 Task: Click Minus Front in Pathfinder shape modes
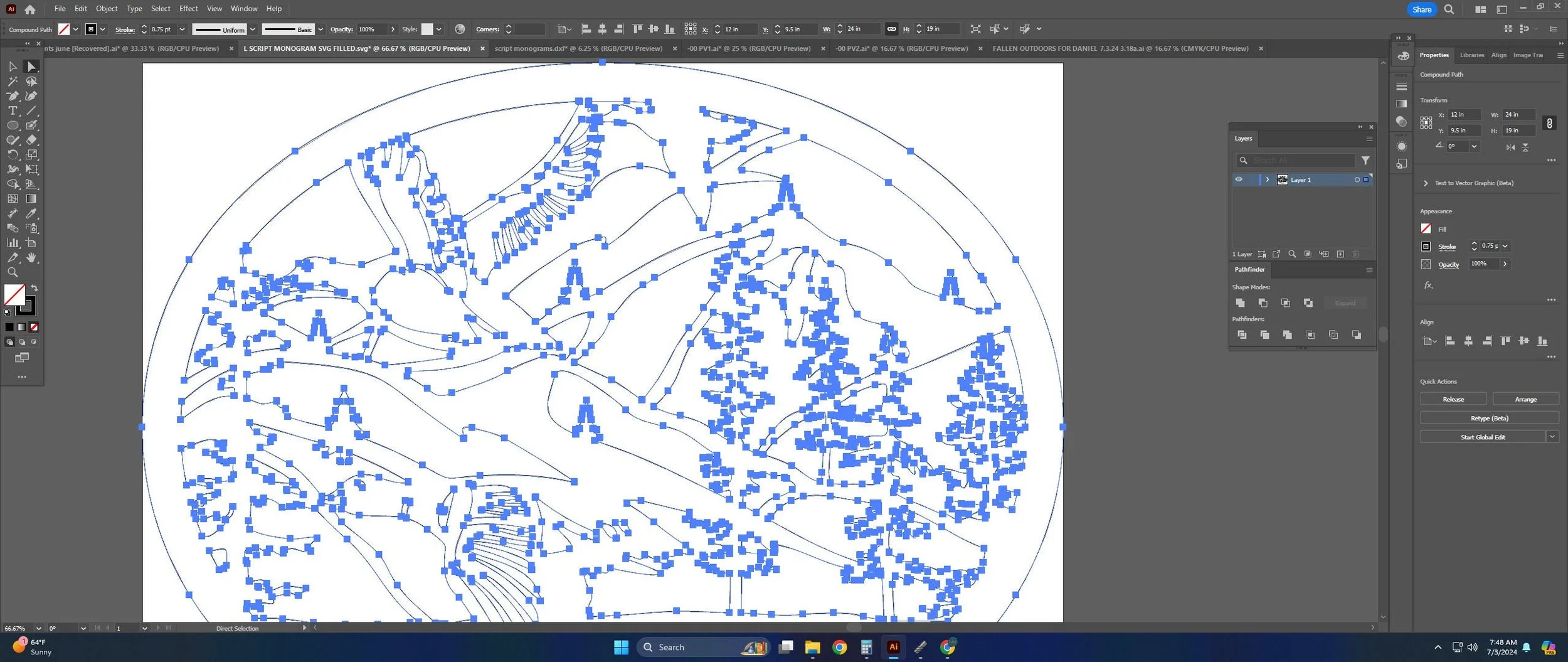[1263, 303]
